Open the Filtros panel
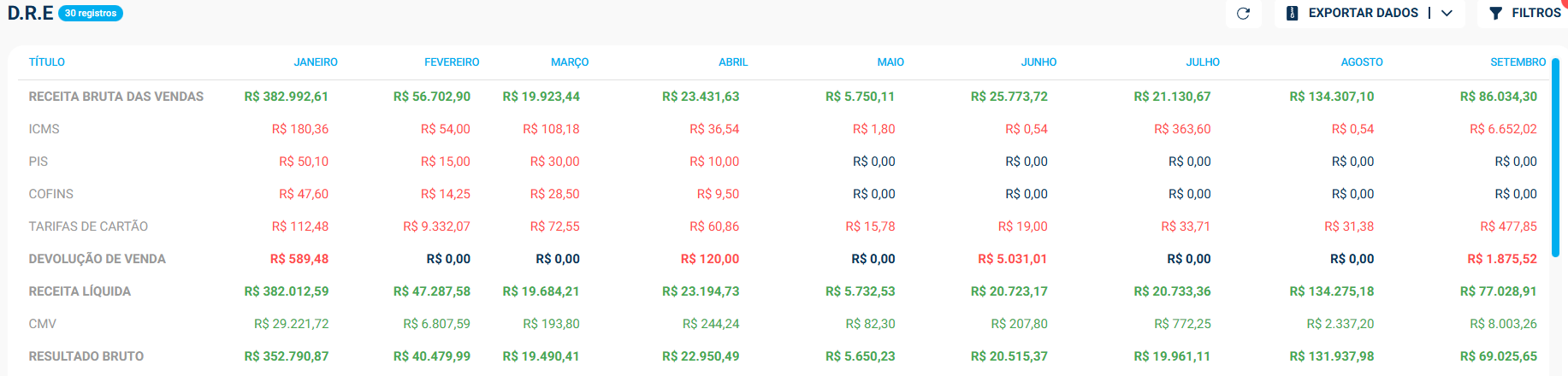 pos(1535,14)
